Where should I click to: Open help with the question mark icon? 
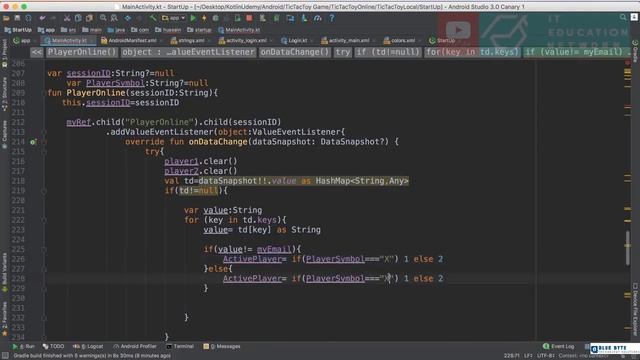coord(331,18)
